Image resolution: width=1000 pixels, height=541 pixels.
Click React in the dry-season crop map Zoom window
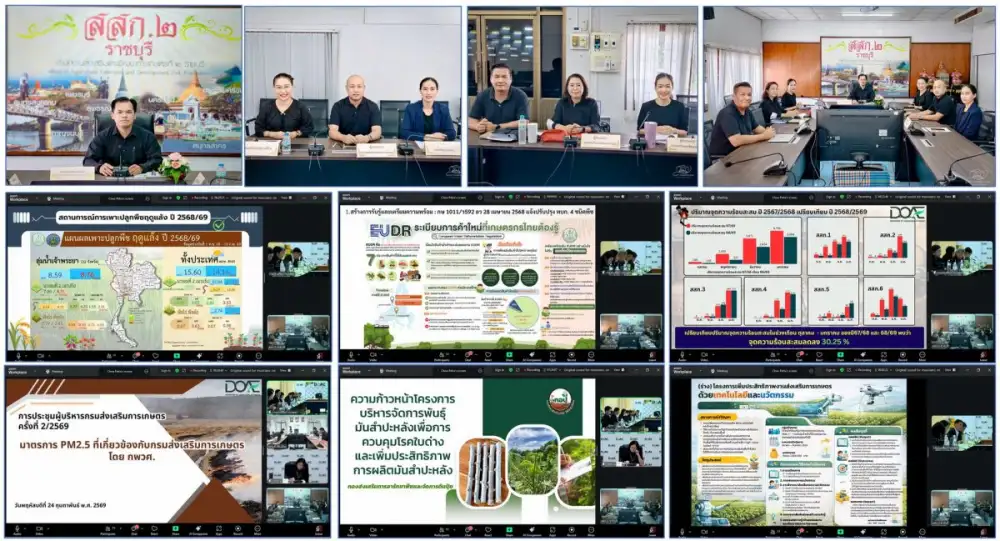click(x=156, y=355)
